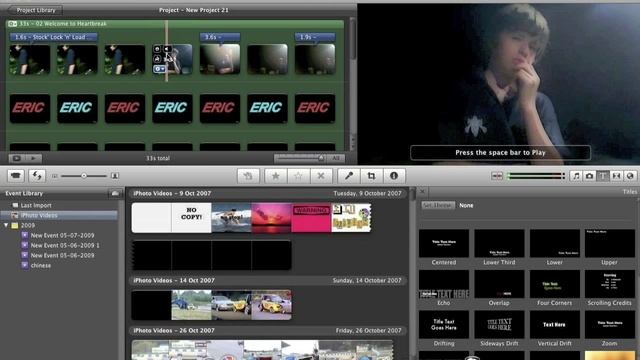Open the crop and rotate tool
Screen dimensions: 640x360
(x=371, y=176)
